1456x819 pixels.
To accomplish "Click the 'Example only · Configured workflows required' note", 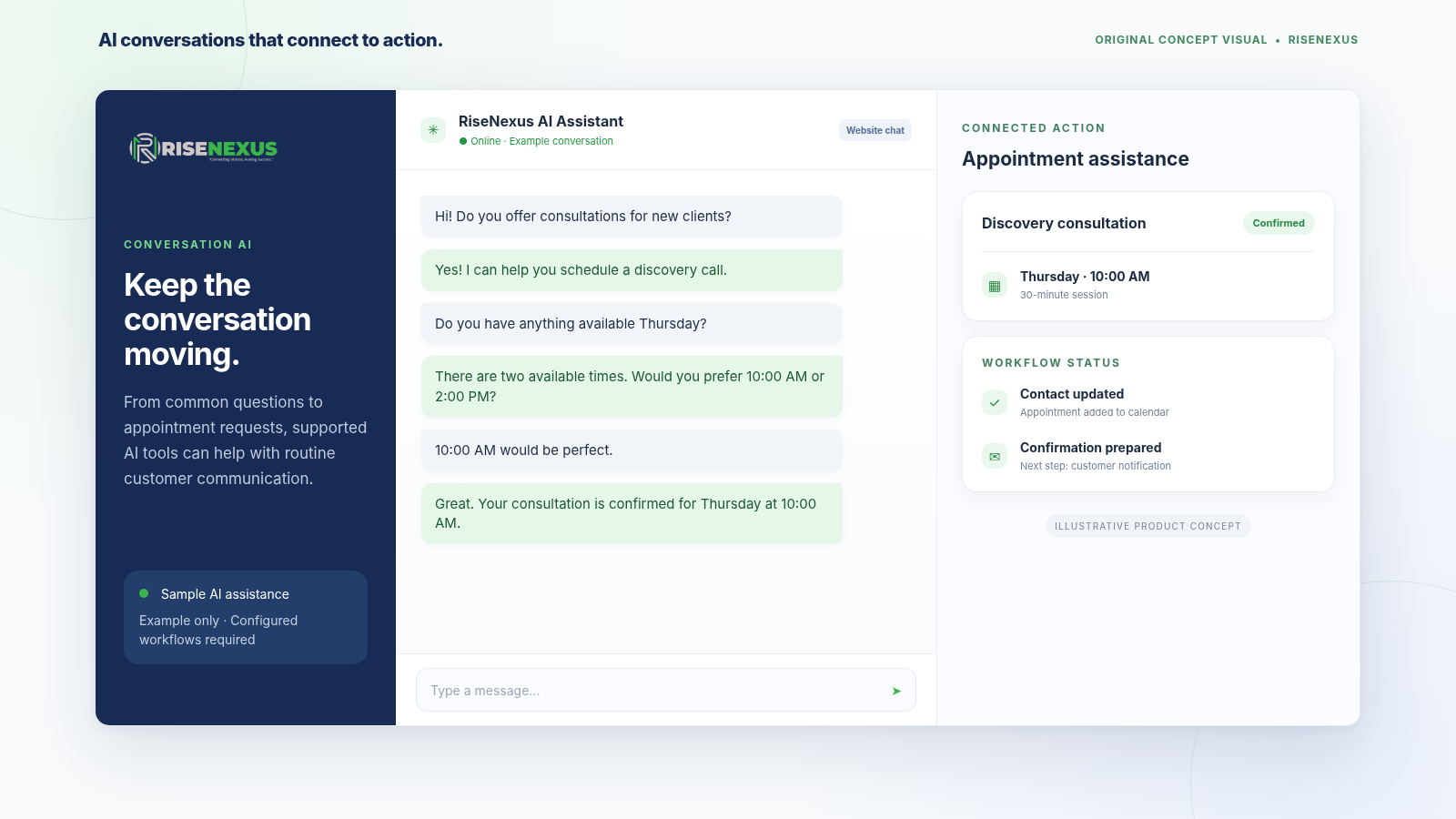I will (218, 630).
